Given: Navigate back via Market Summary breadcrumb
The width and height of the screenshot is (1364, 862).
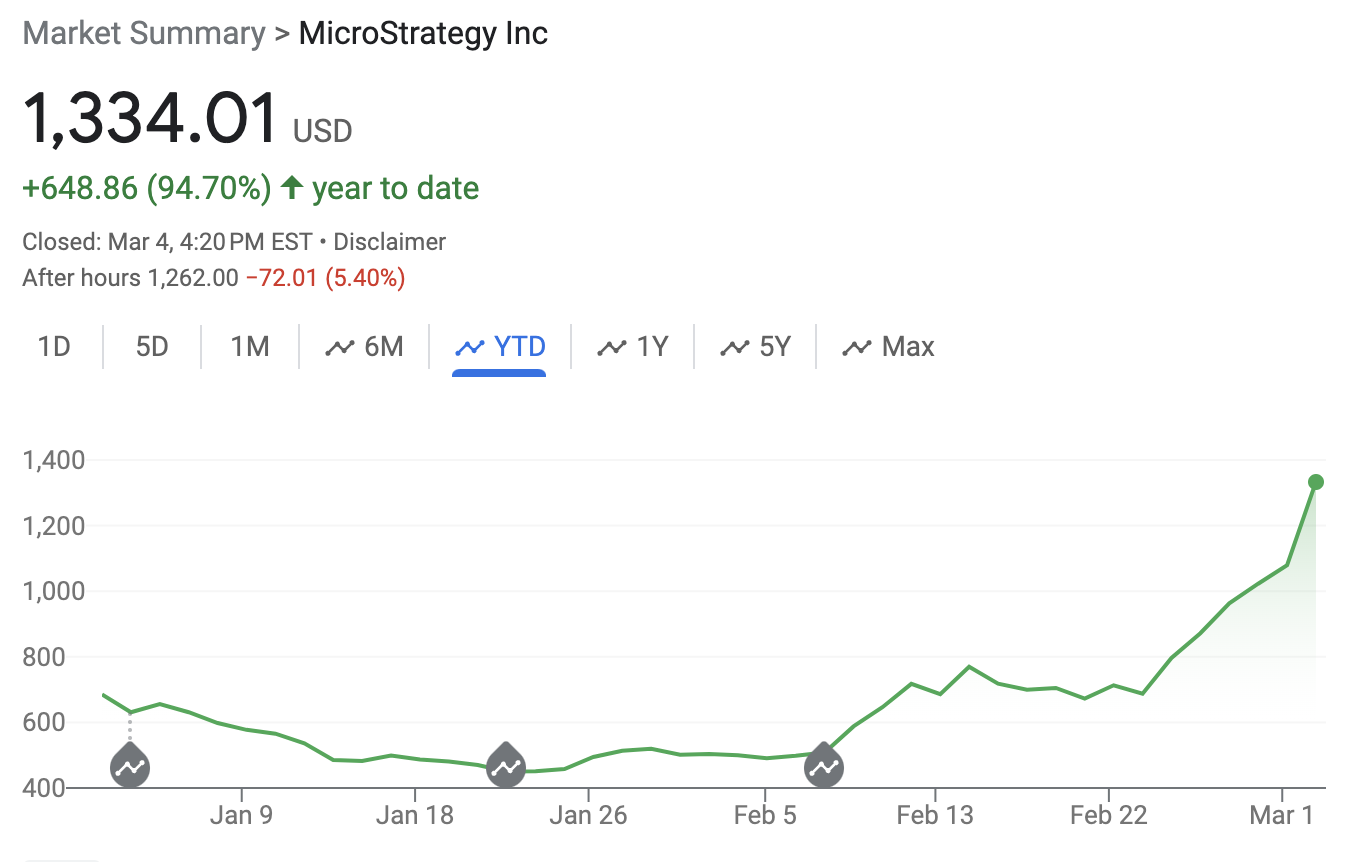Looking at the screenshot, I should tap(143, 32).
